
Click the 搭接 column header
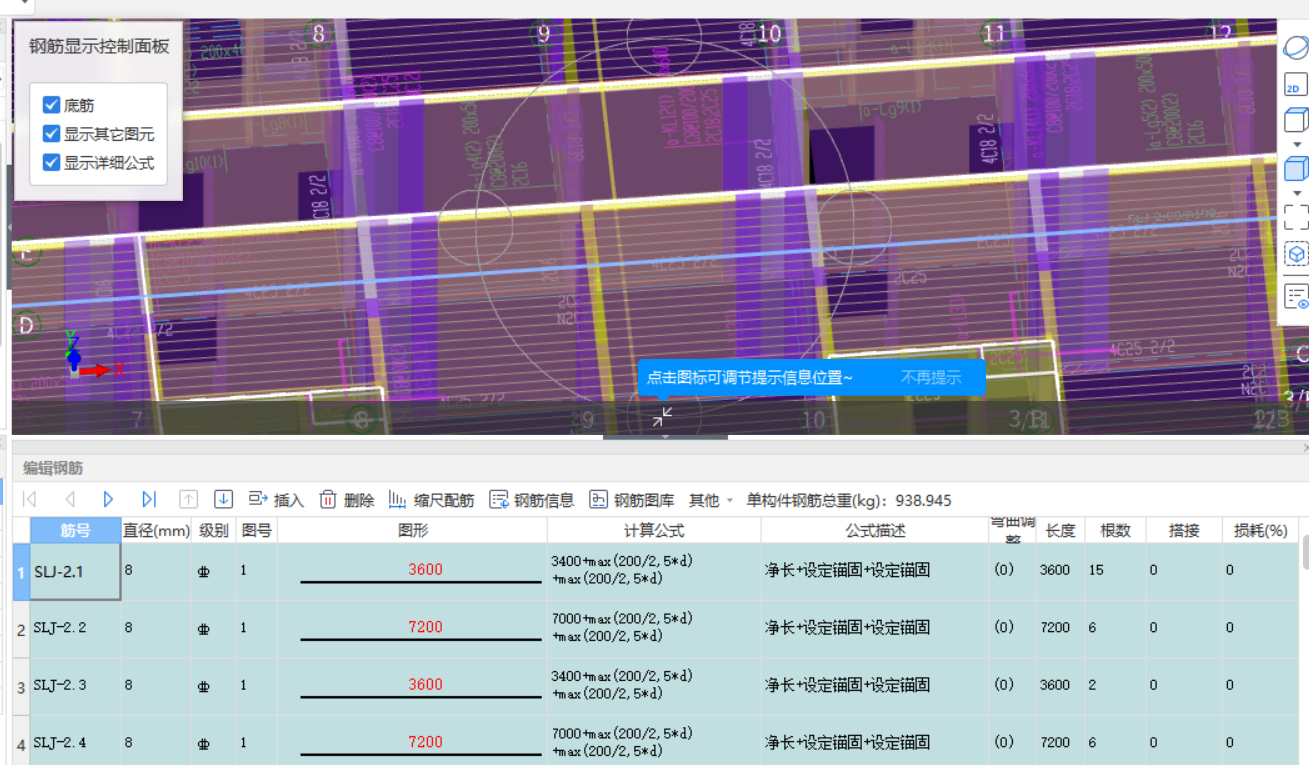(1184, 530)
